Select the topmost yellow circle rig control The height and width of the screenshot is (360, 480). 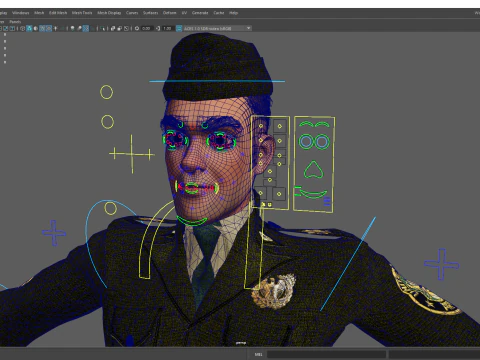pyautogui.click(x=107, y=92)
